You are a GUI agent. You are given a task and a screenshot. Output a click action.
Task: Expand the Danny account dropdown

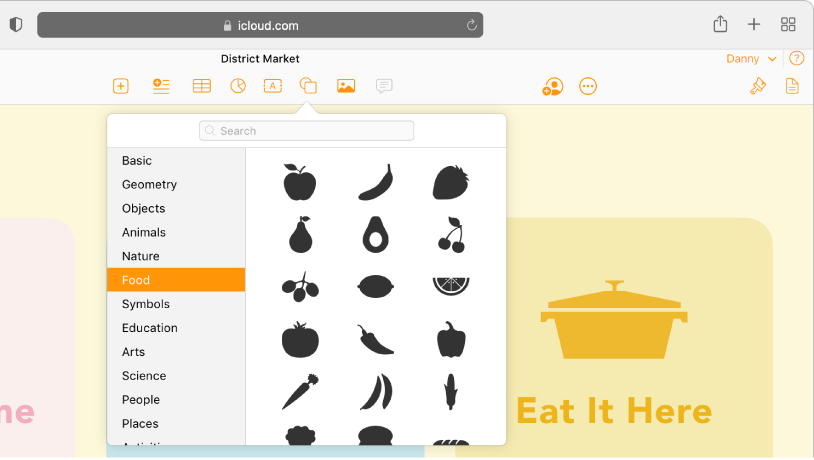pos(751,59)
